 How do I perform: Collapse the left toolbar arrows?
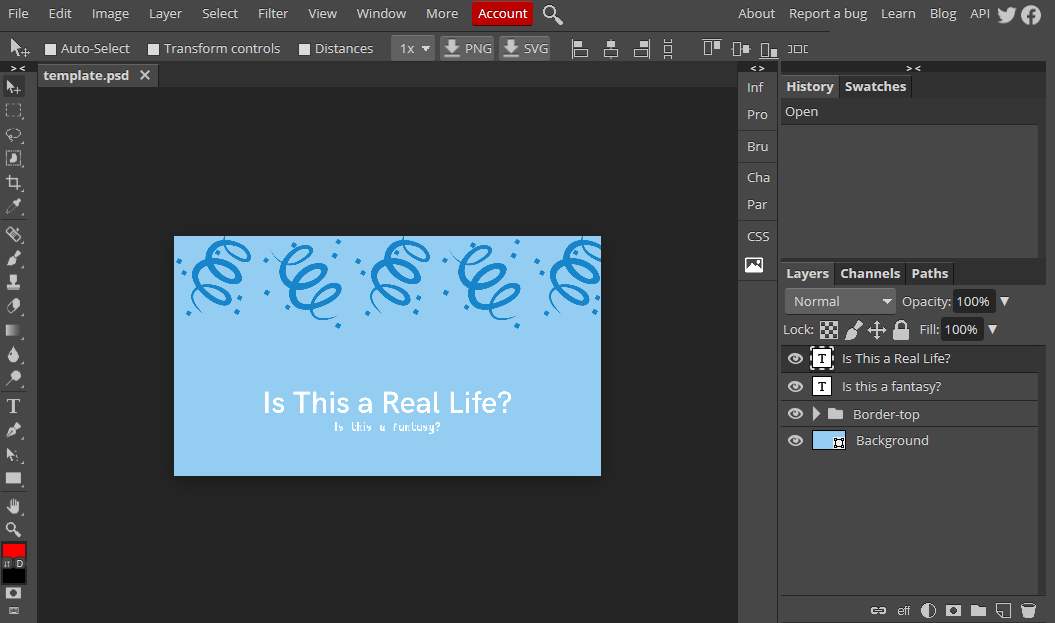pyautogui.click(x=18, y=69)
